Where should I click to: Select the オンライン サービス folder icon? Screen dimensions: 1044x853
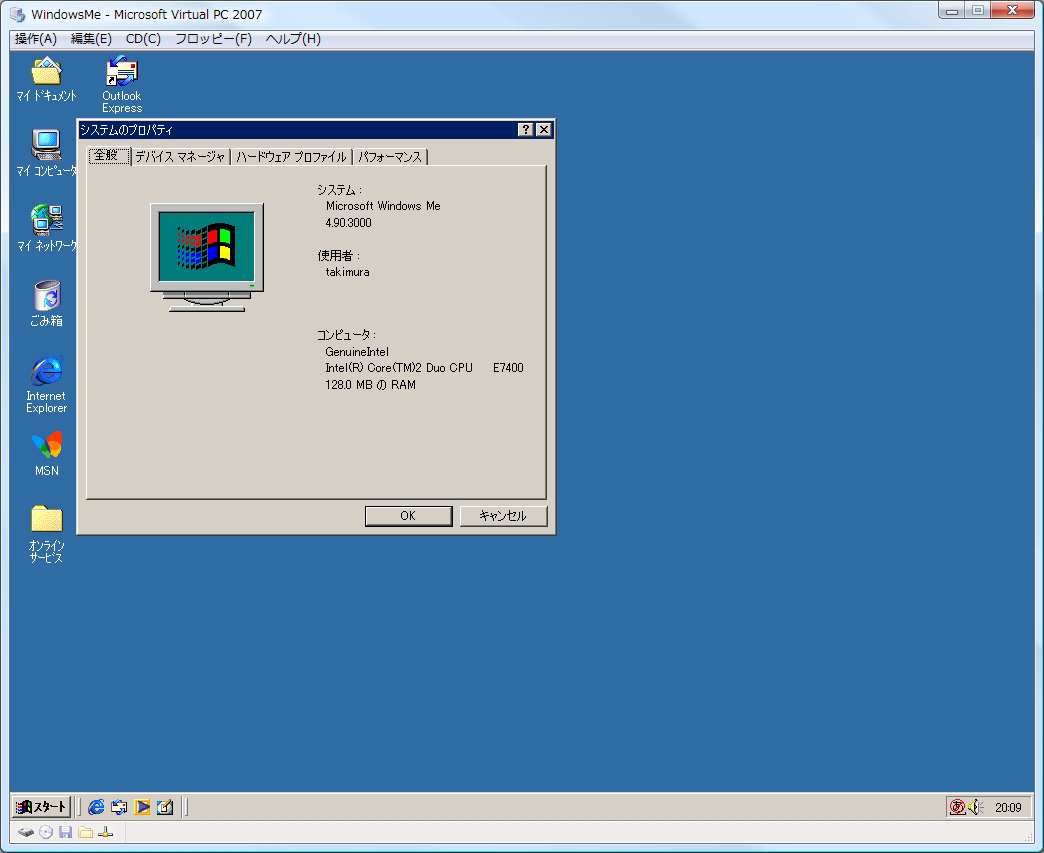click(47, 534)
